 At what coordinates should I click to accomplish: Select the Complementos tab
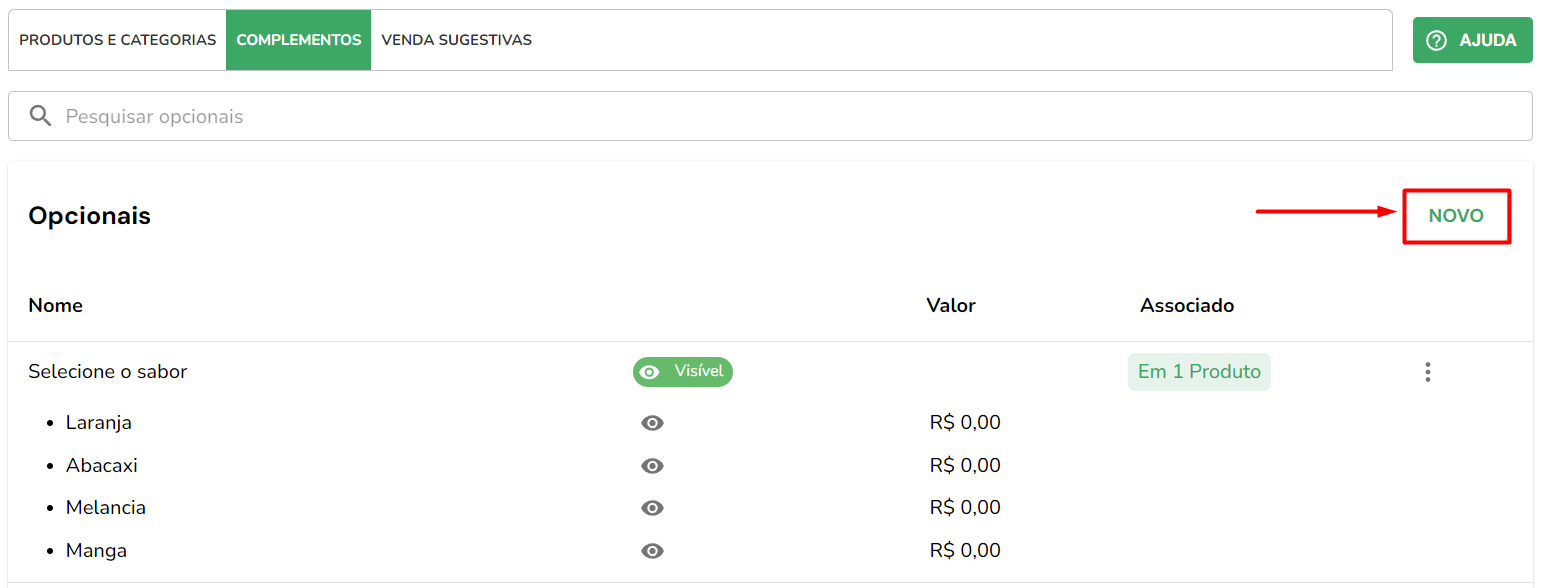(x=299, y=40)
